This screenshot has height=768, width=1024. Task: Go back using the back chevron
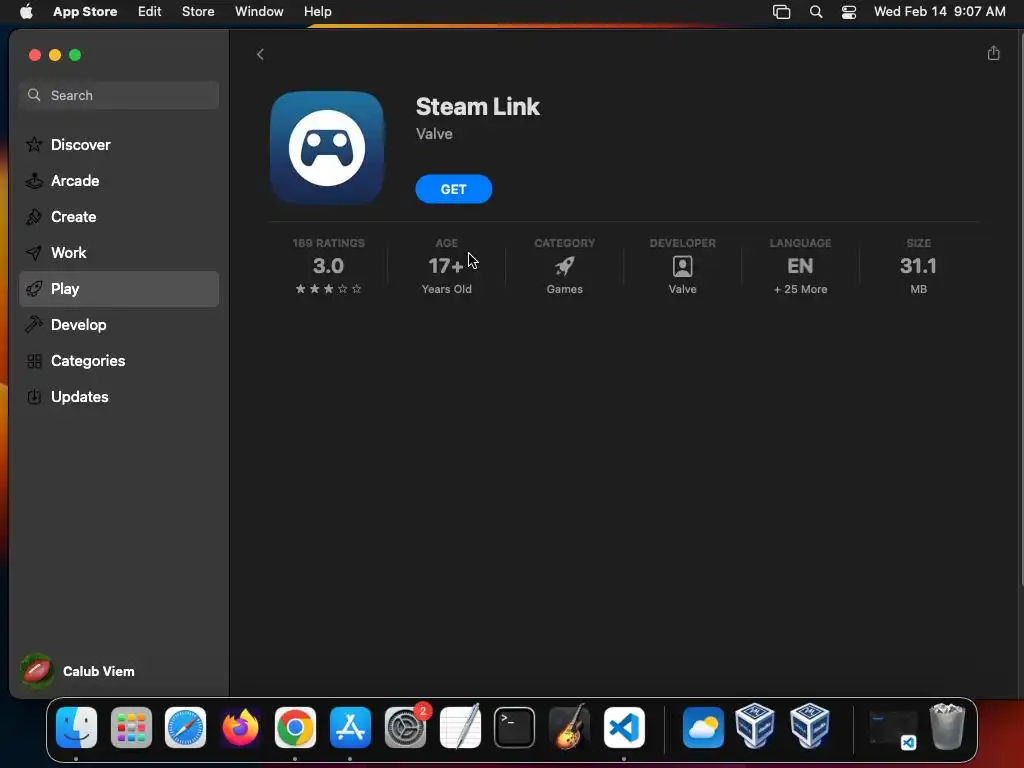click(260, 54)
